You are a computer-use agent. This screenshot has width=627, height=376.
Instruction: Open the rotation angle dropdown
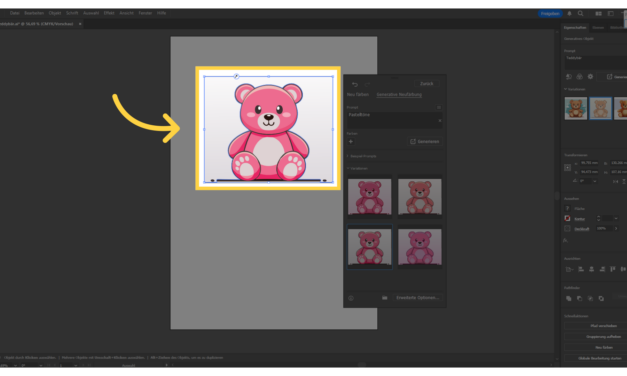(595, 181)
